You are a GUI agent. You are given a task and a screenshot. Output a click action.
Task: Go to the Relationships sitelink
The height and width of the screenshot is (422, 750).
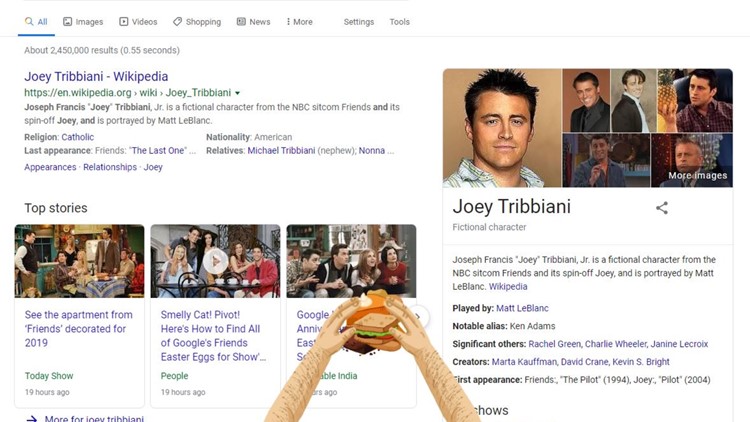pos(110,167)
